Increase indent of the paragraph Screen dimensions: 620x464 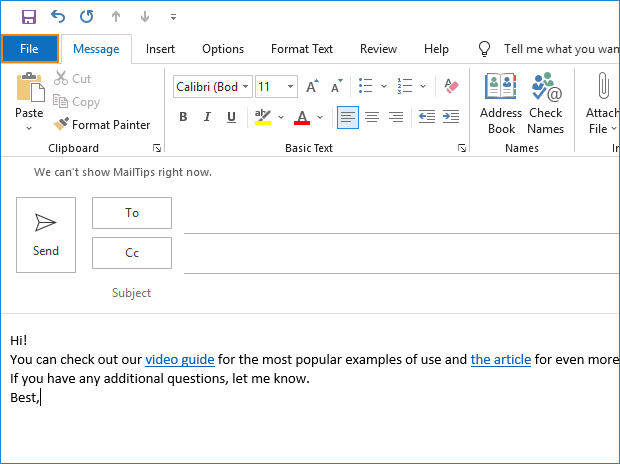[452, 117]
